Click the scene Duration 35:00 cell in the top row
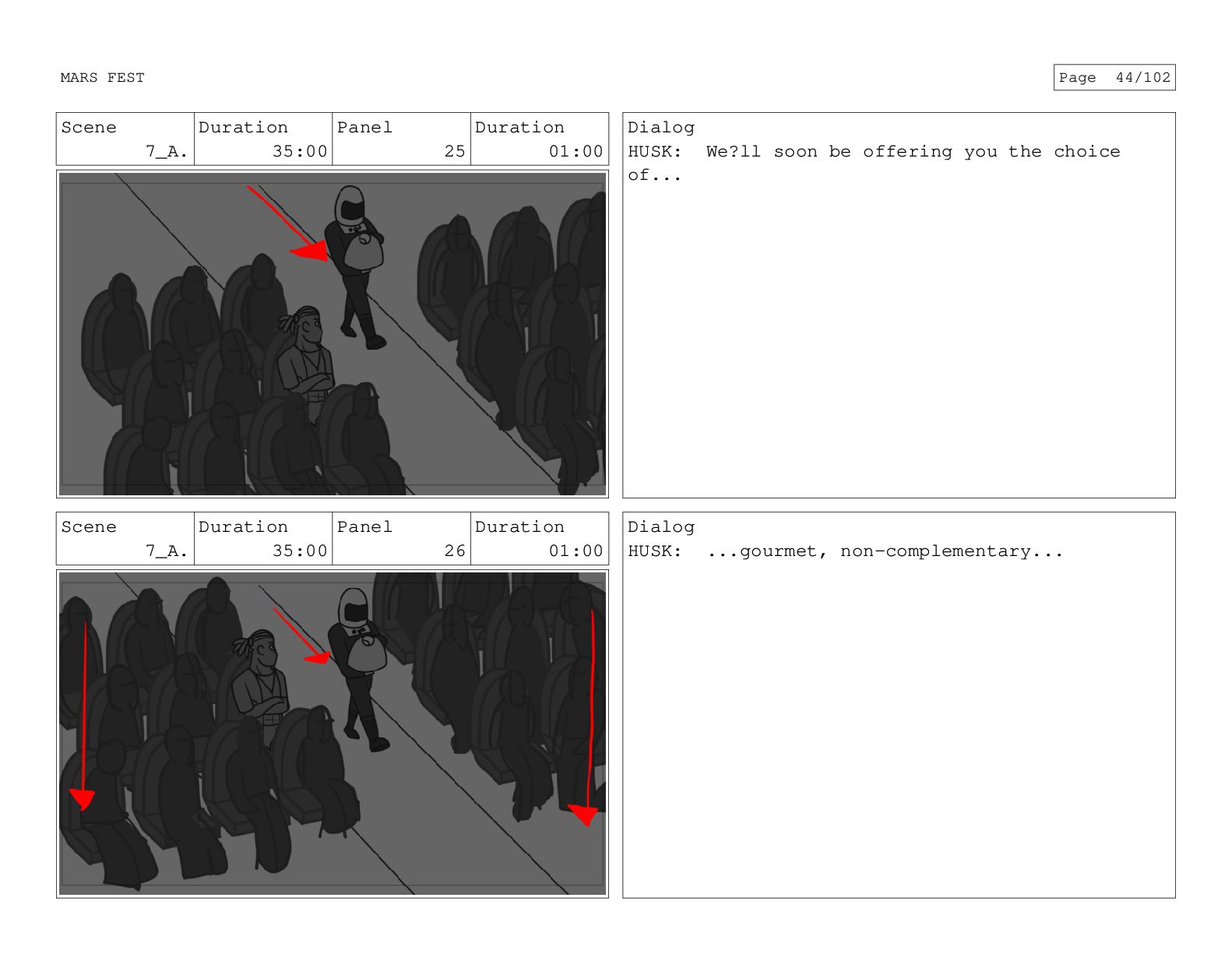The width and height of the screenshot is (1232, 954). point(263,139)
